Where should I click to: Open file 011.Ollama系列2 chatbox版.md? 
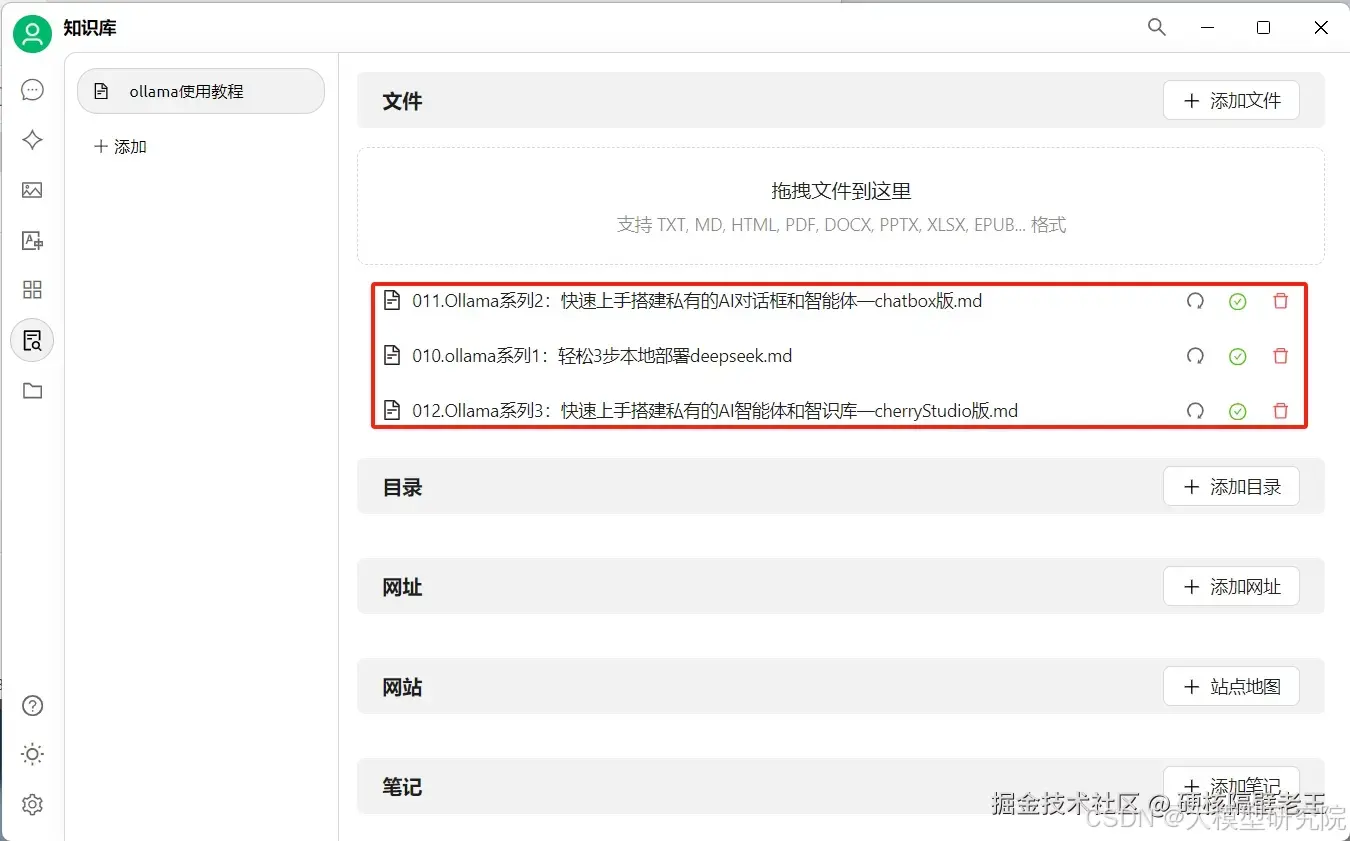(x=697, y=301)
